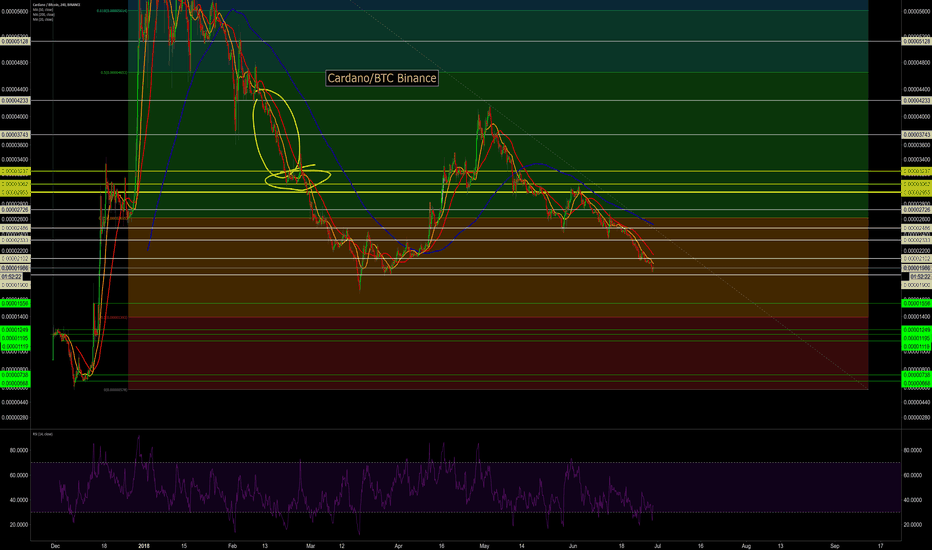Click the 0.00002333 price label on left axis
This screenshot has width=932, height=550.
(15, 240)
